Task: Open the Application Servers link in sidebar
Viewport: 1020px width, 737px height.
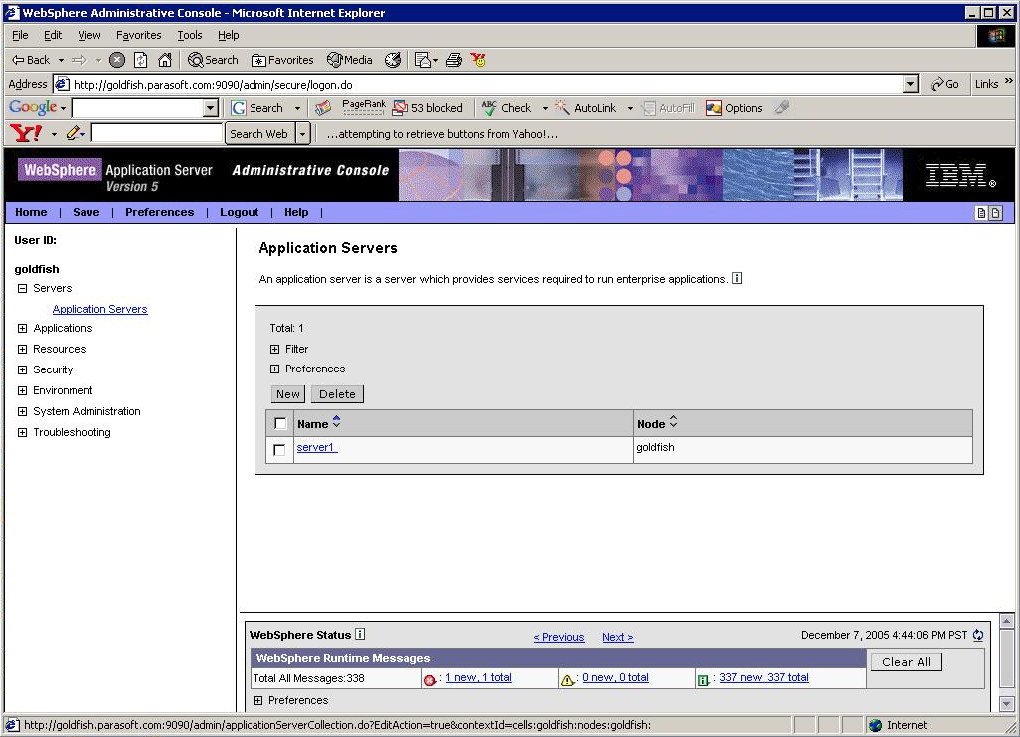Action: pyautogui.click(x=100, y=309)
